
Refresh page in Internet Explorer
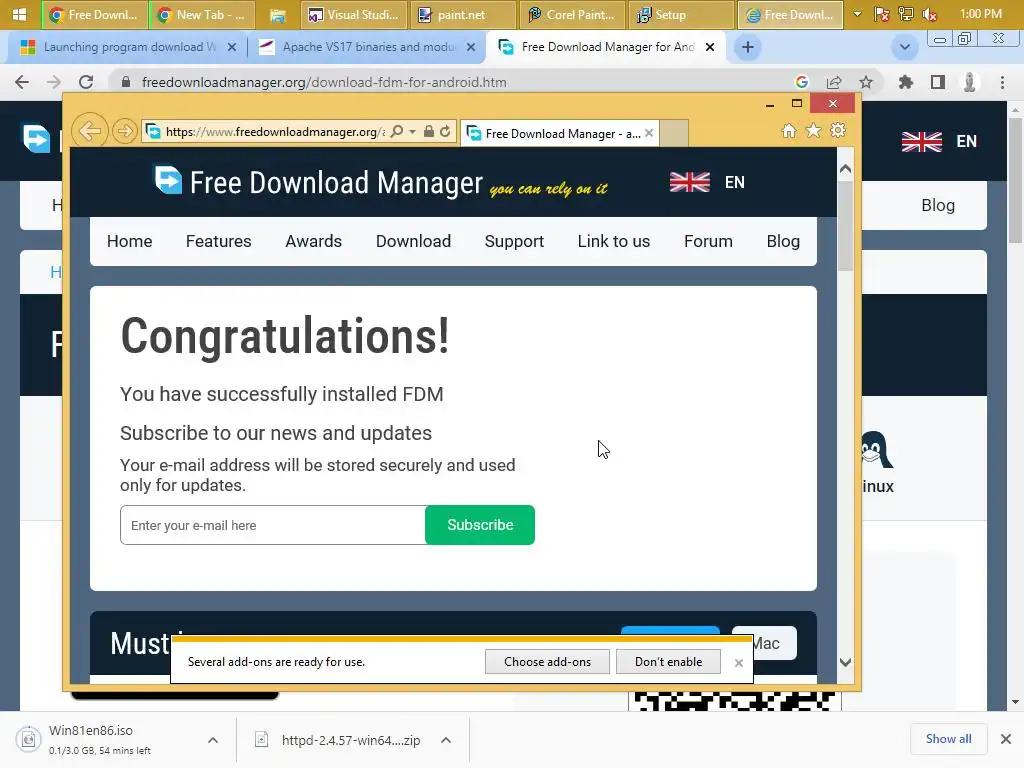click(x=445, y=131)
